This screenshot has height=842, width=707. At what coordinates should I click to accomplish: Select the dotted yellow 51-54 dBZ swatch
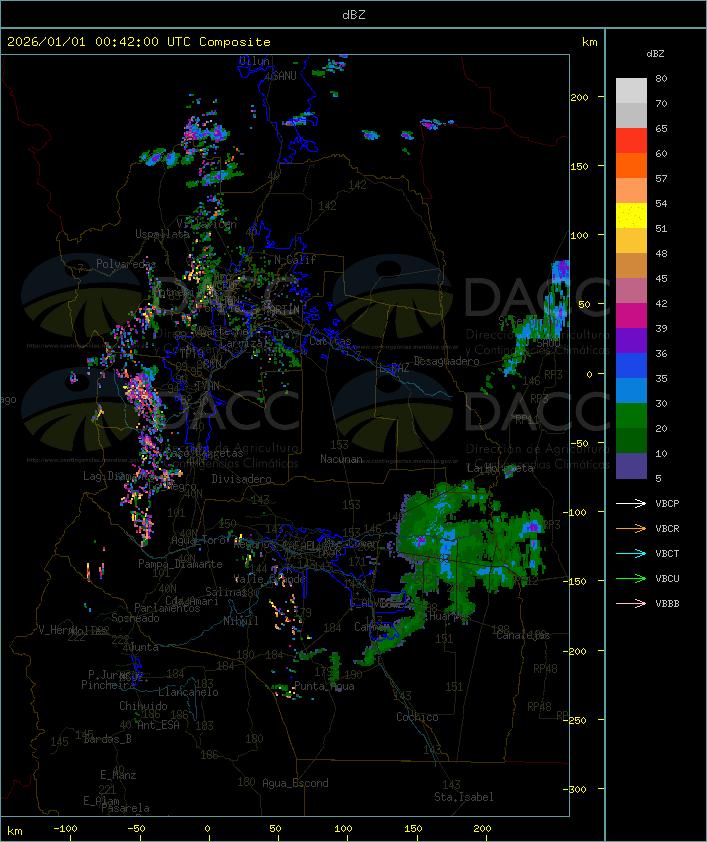(x=631, y=215)
